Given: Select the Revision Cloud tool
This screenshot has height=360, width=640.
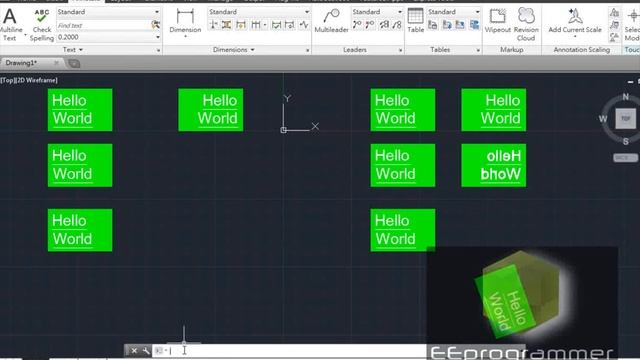Looking at the screenshot, I should click(x=526, y=24).
